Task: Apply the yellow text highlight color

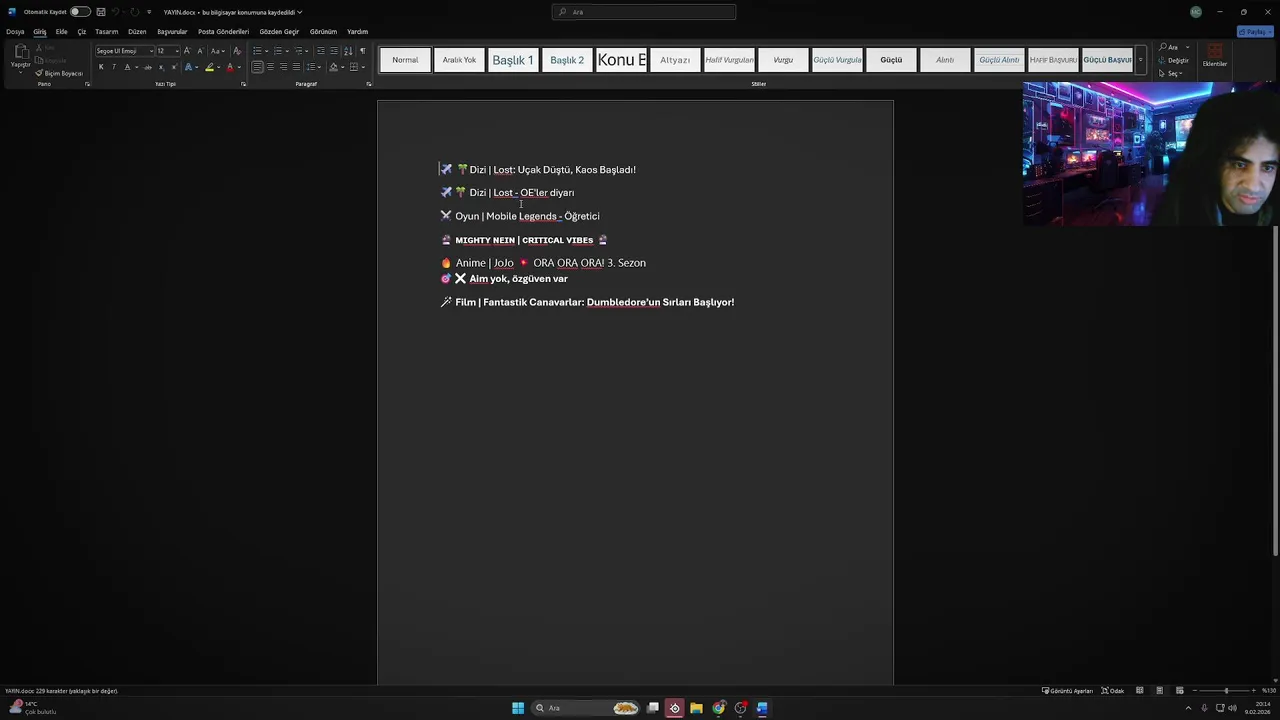Action: click(209, 67)
